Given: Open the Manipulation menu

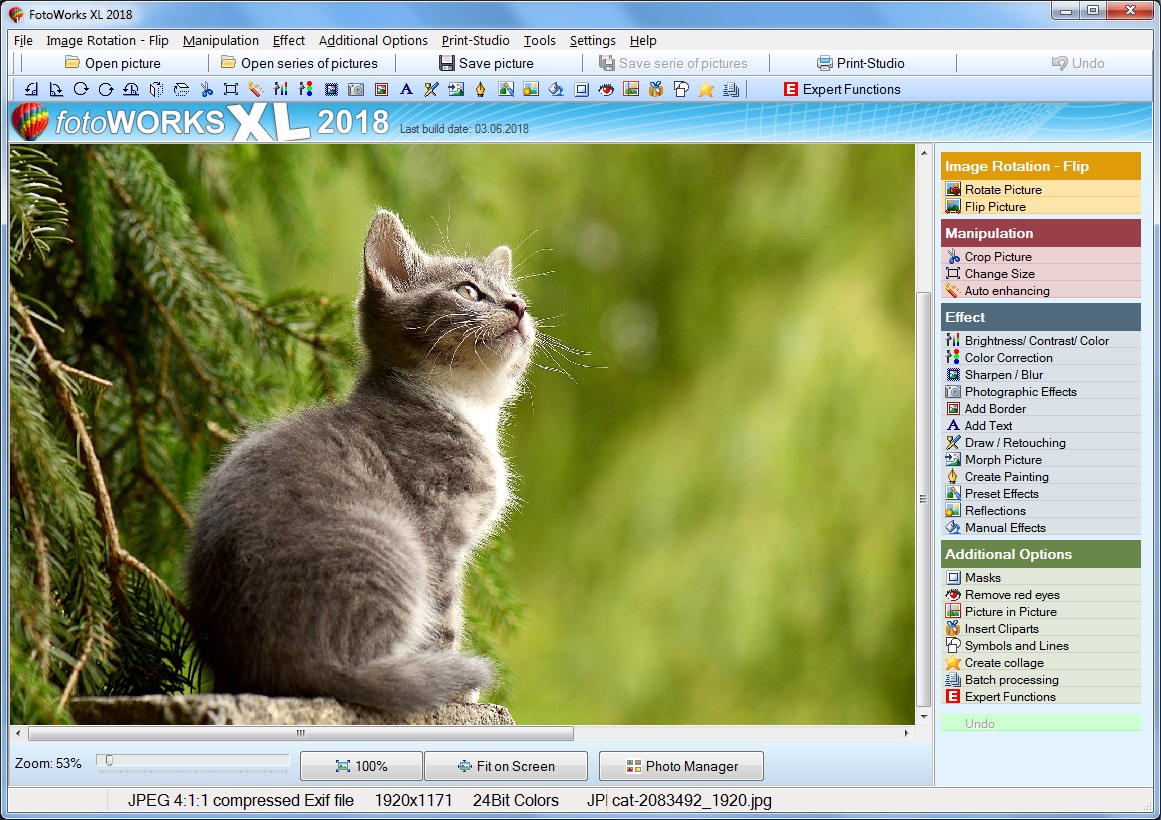Looking at the screenshot, I should 221,41.
